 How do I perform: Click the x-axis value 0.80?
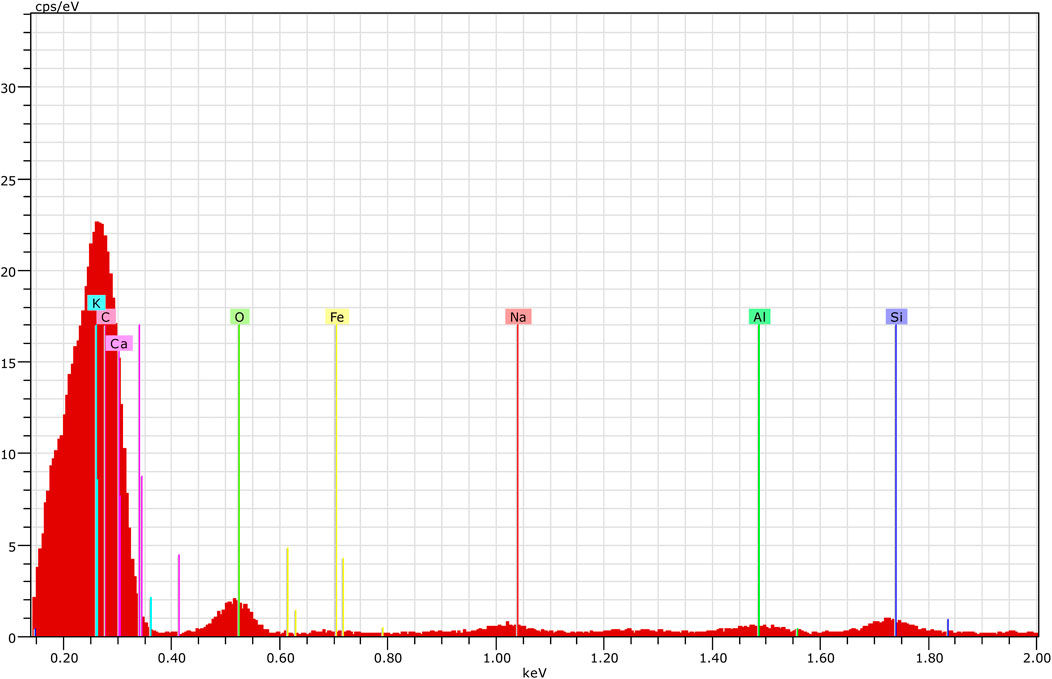(x=388, y=658)
